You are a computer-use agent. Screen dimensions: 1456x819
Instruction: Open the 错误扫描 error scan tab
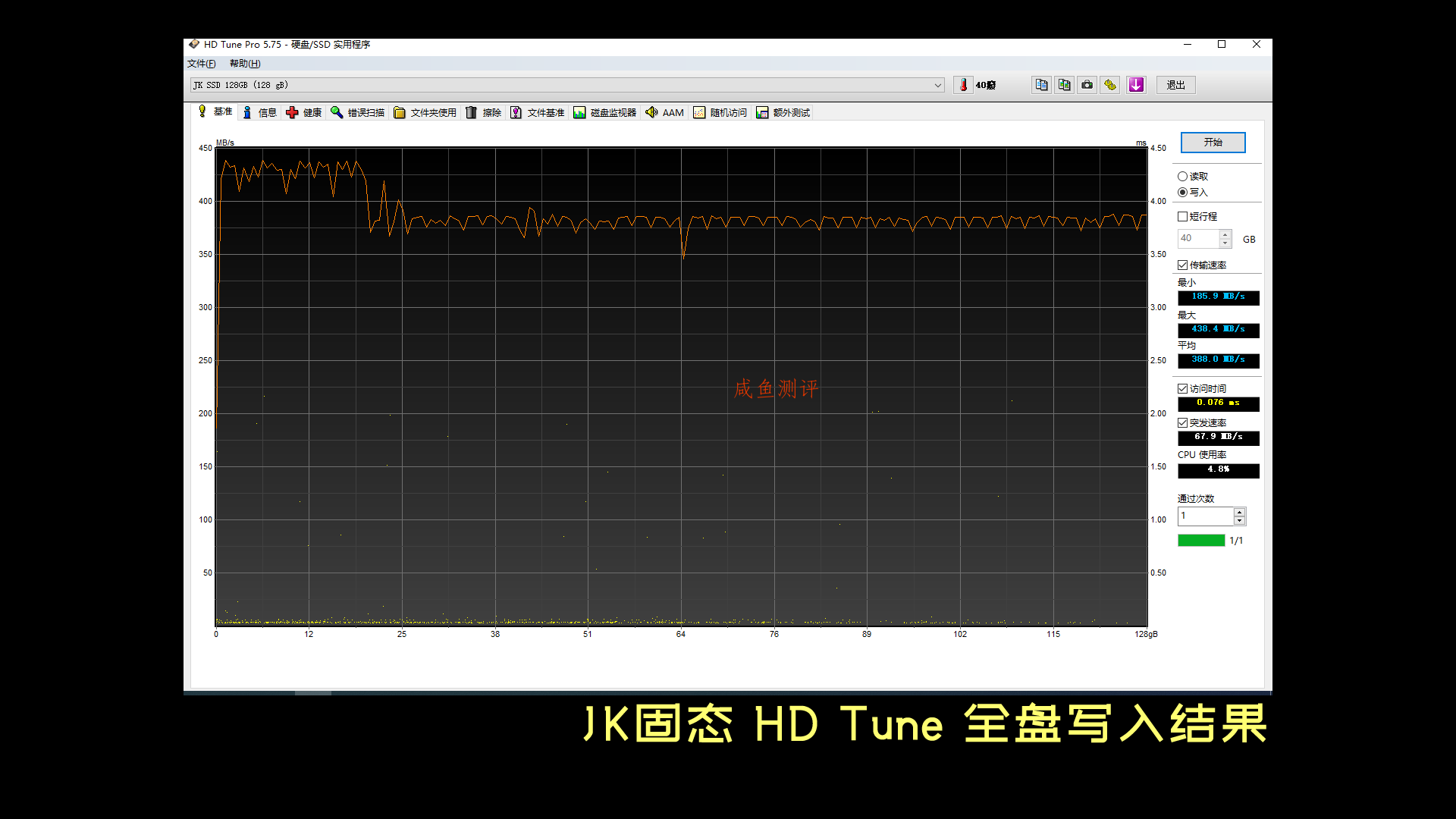coord(358,113)
